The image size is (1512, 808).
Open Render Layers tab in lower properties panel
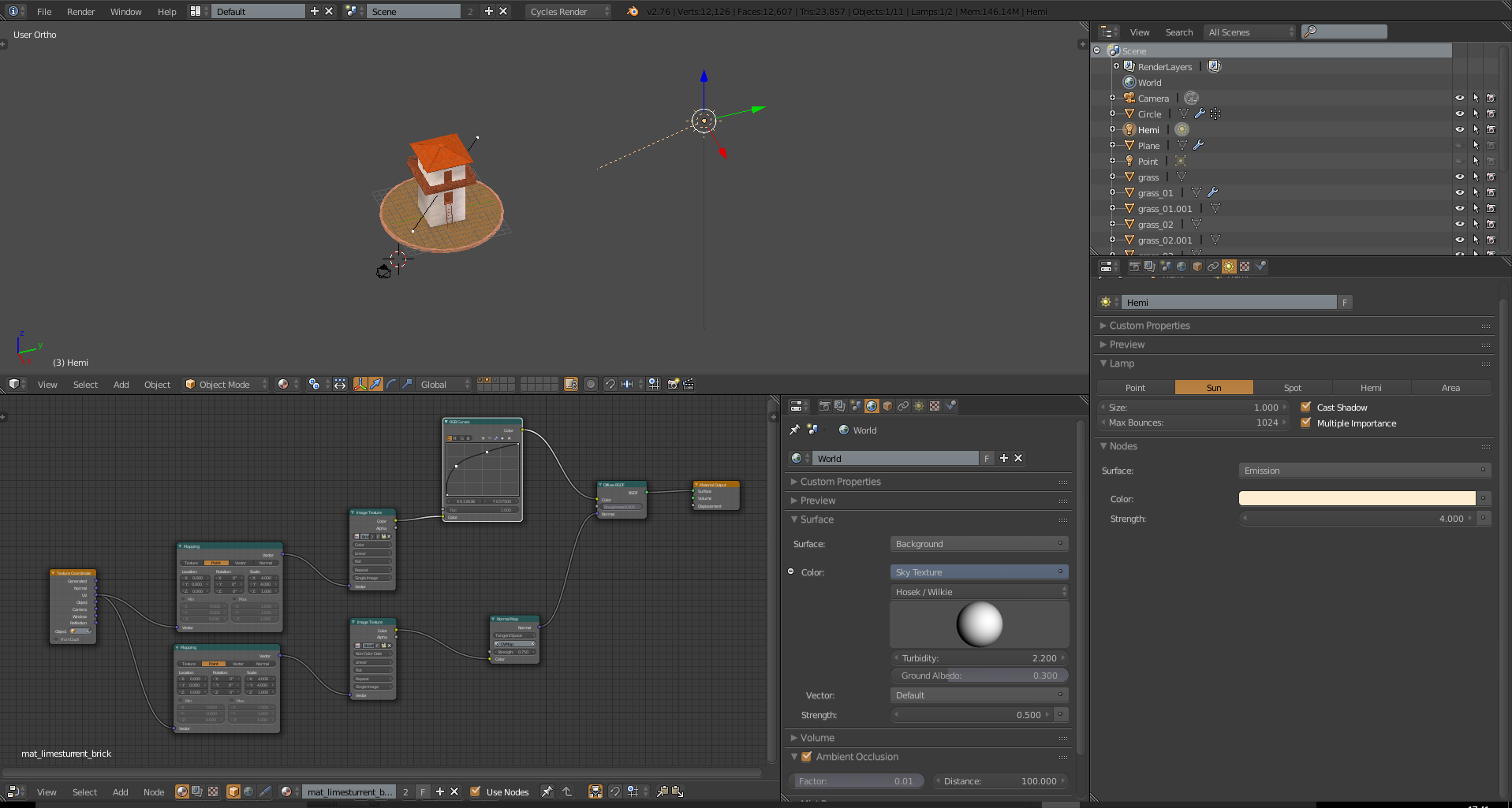click(x=840, y=406)
